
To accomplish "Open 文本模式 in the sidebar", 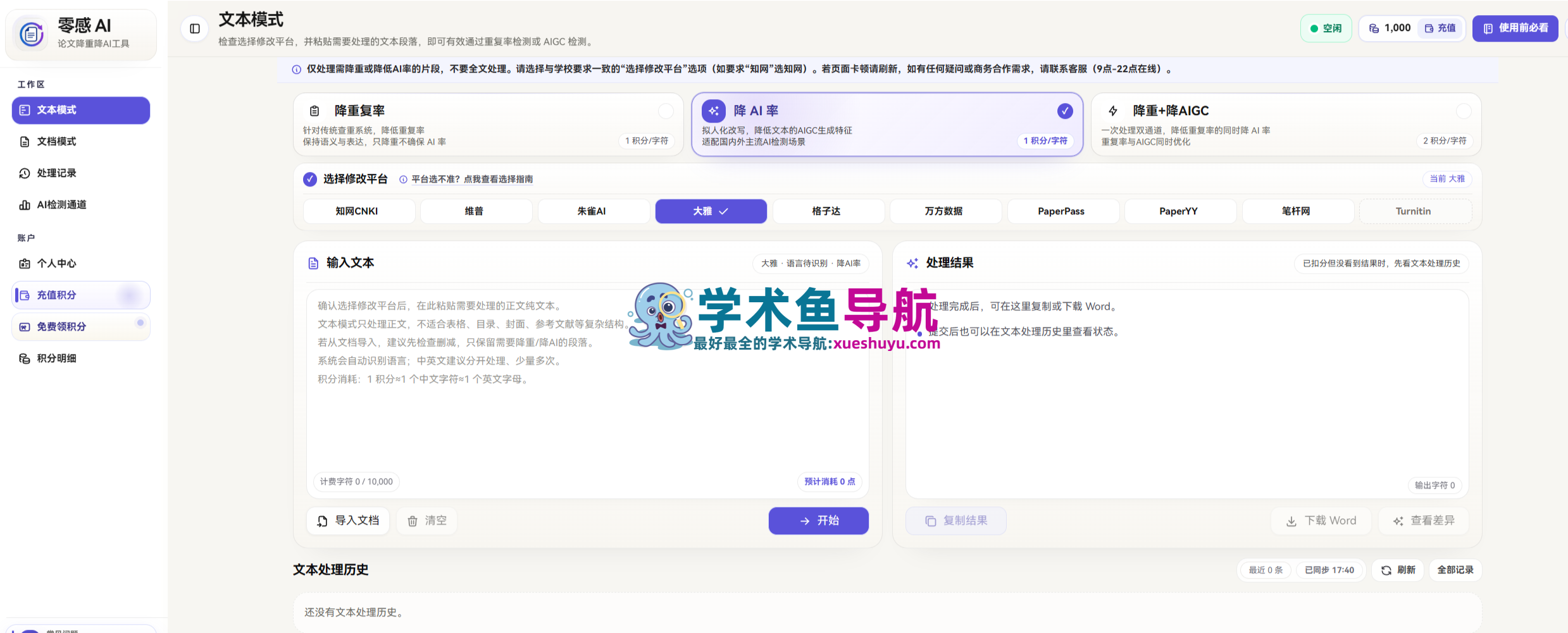I will point(81,110).
